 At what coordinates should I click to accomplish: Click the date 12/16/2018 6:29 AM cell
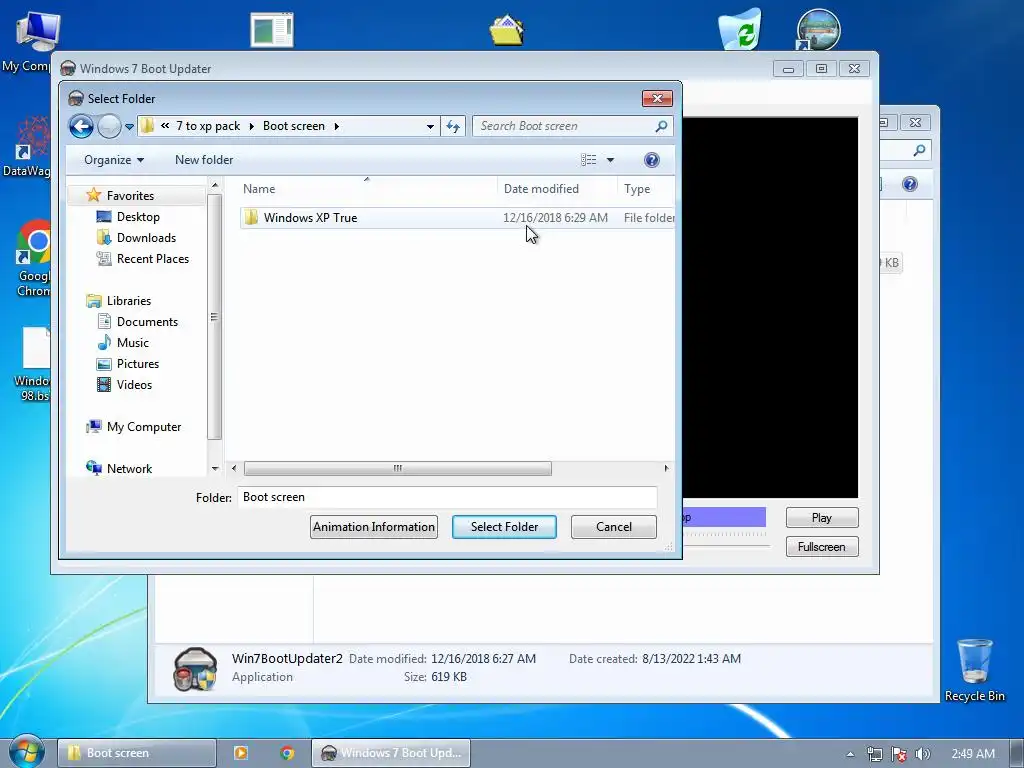(555, 218)
